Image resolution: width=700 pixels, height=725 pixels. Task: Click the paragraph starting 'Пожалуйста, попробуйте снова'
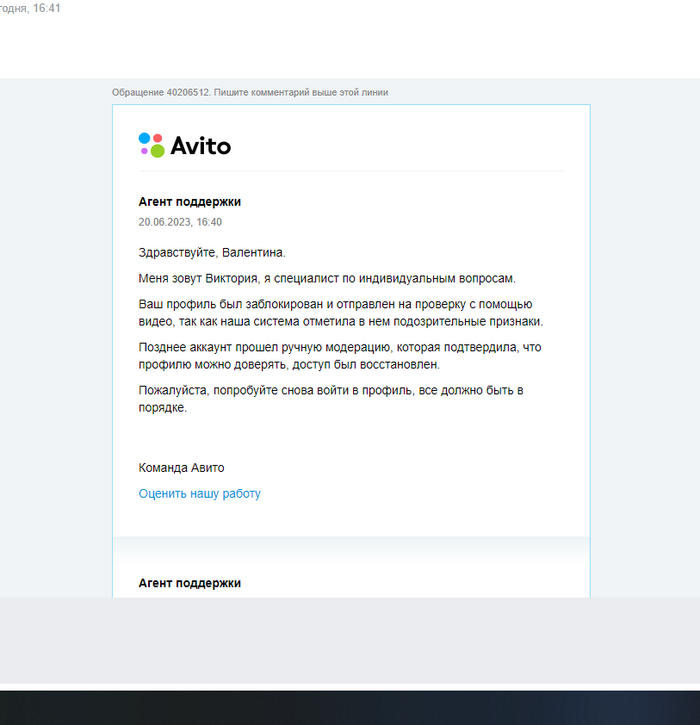(331, 399)
